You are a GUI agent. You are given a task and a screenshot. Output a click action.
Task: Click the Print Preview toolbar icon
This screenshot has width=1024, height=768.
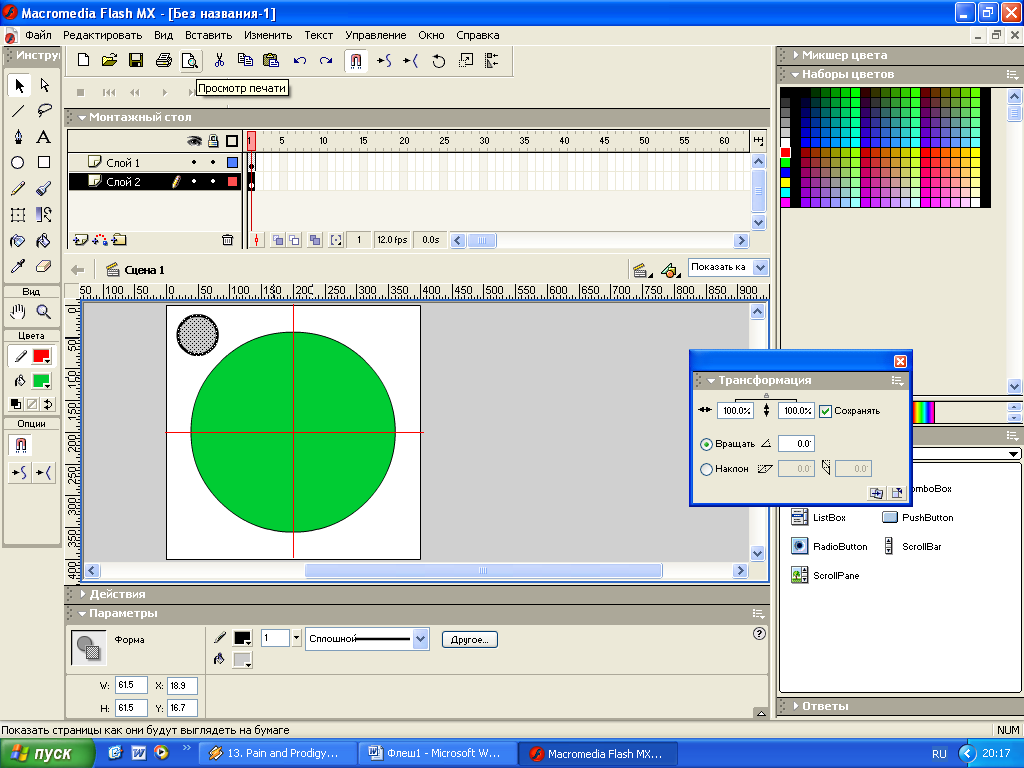point(190,61)
